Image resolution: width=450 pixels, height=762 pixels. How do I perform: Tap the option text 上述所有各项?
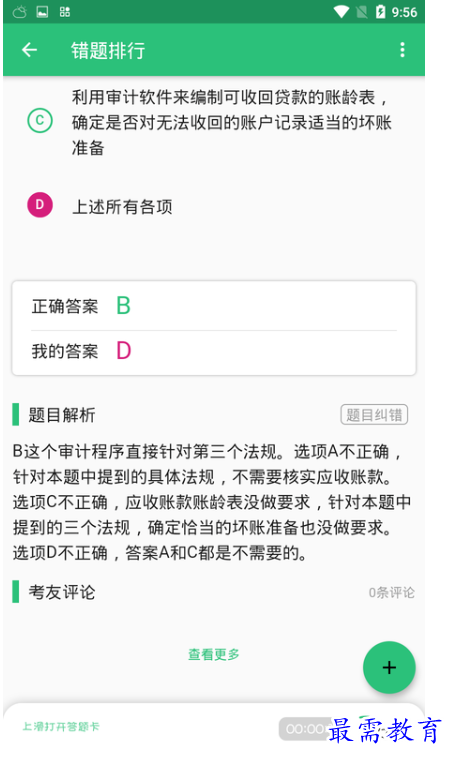click(122, 207)
